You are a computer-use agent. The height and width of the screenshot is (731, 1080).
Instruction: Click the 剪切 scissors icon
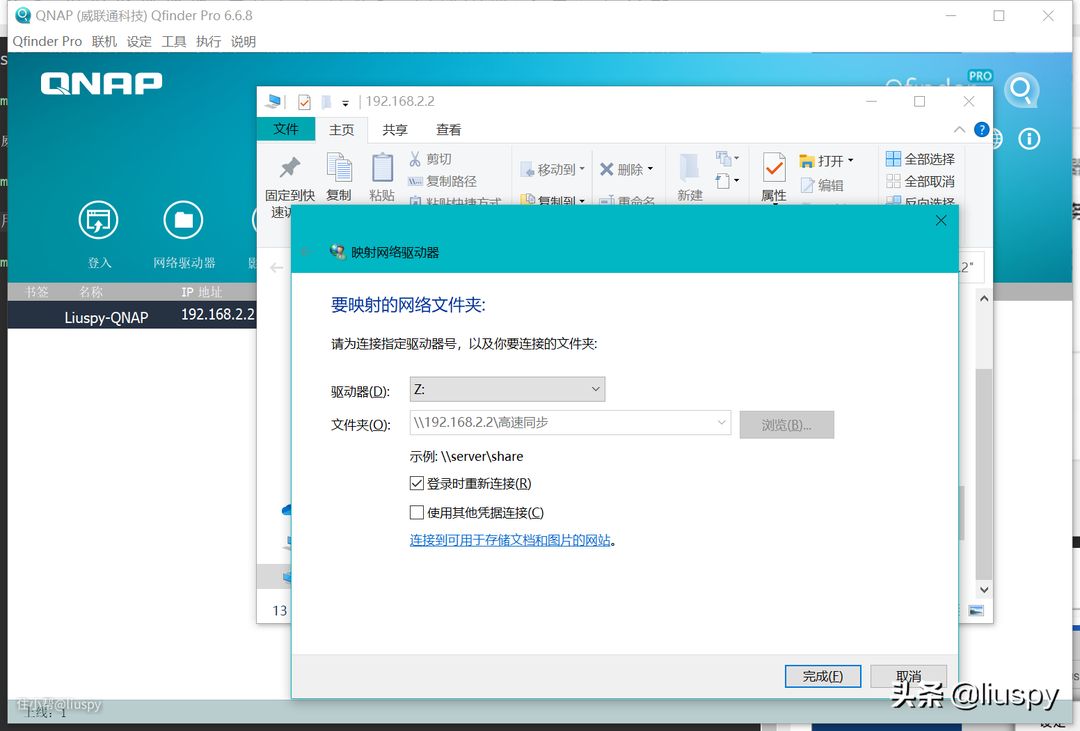click(415, 159)
